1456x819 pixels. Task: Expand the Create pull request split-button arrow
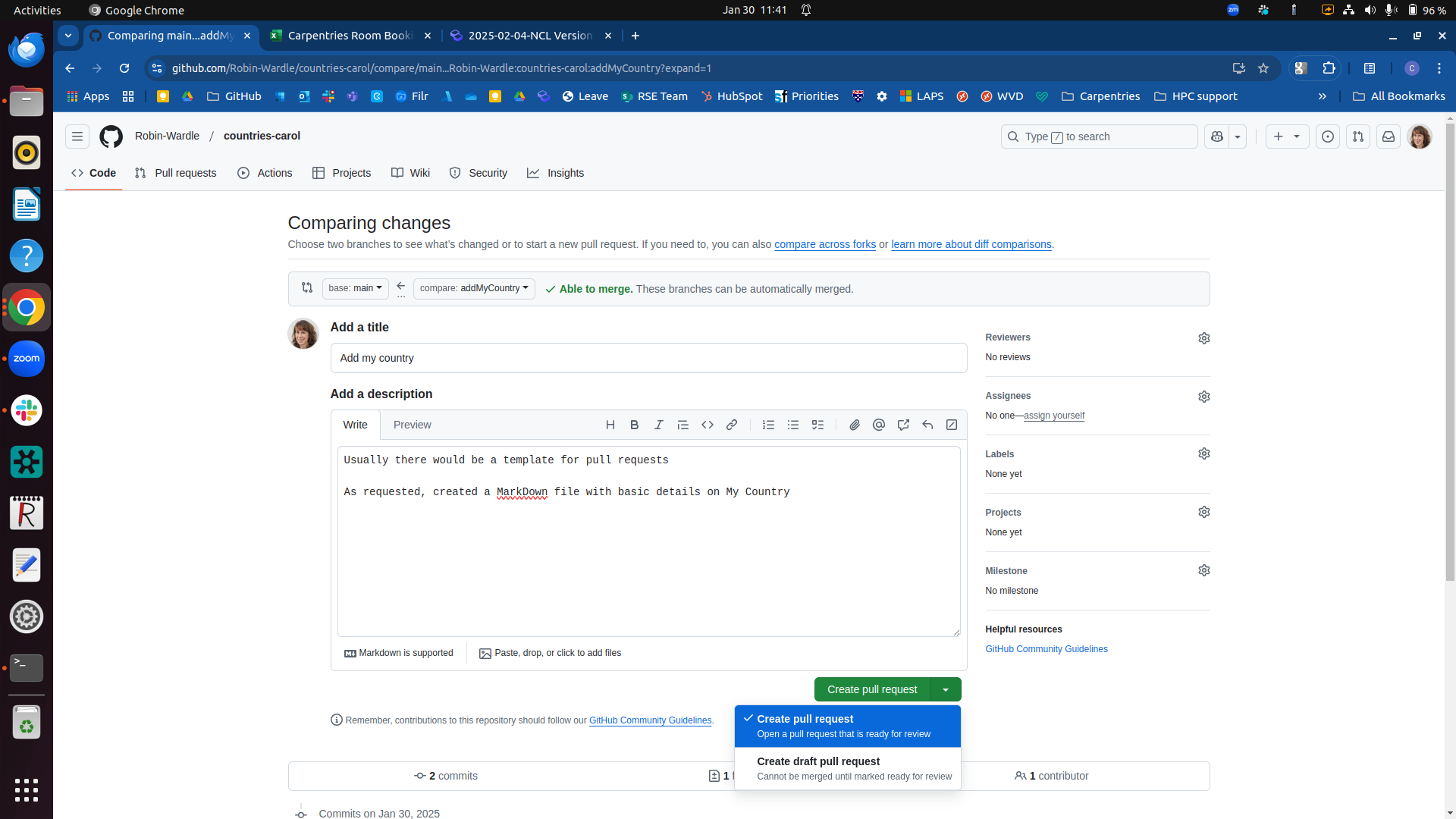coord(945,689)
